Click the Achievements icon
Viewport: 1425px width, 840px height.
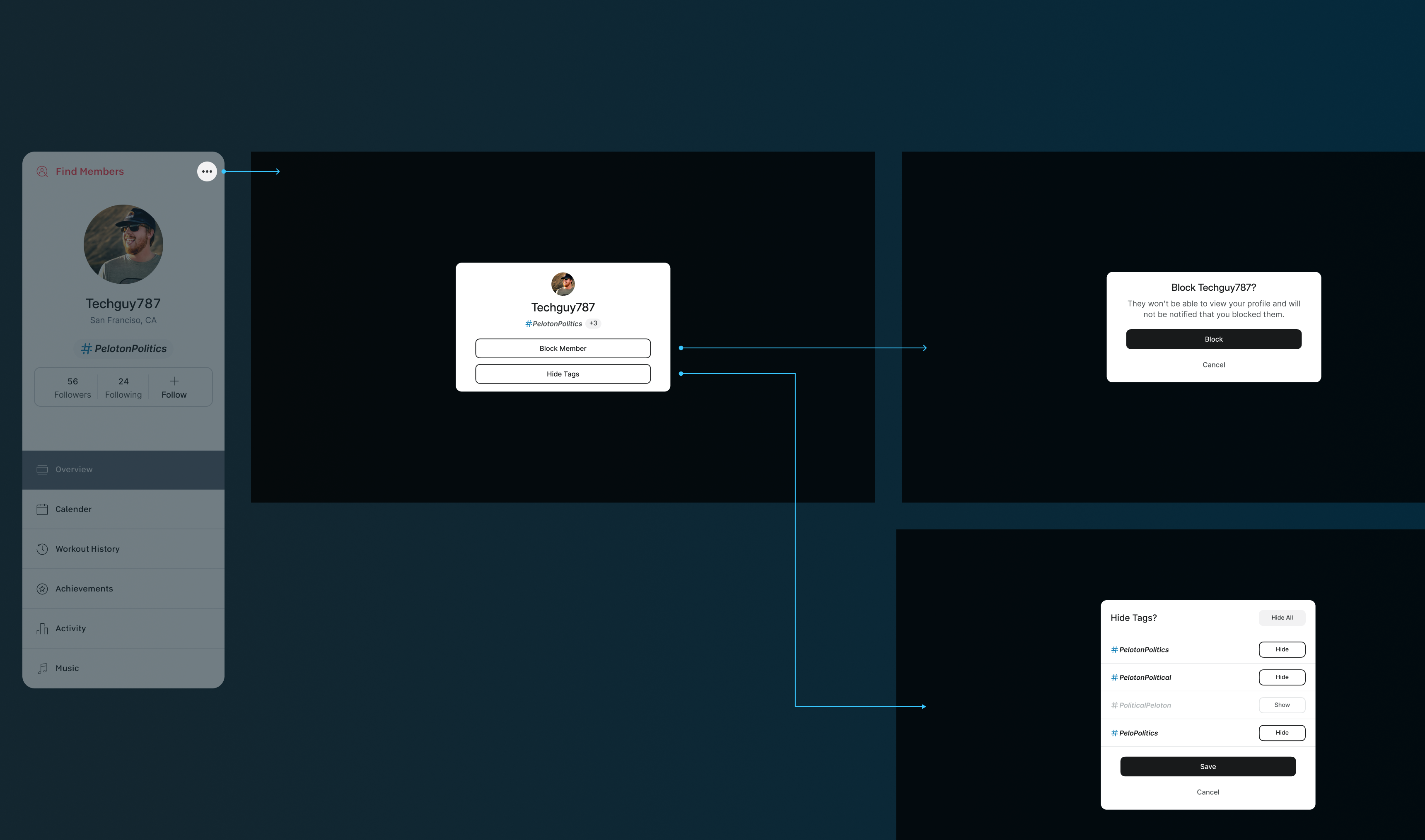click(42, 588)
